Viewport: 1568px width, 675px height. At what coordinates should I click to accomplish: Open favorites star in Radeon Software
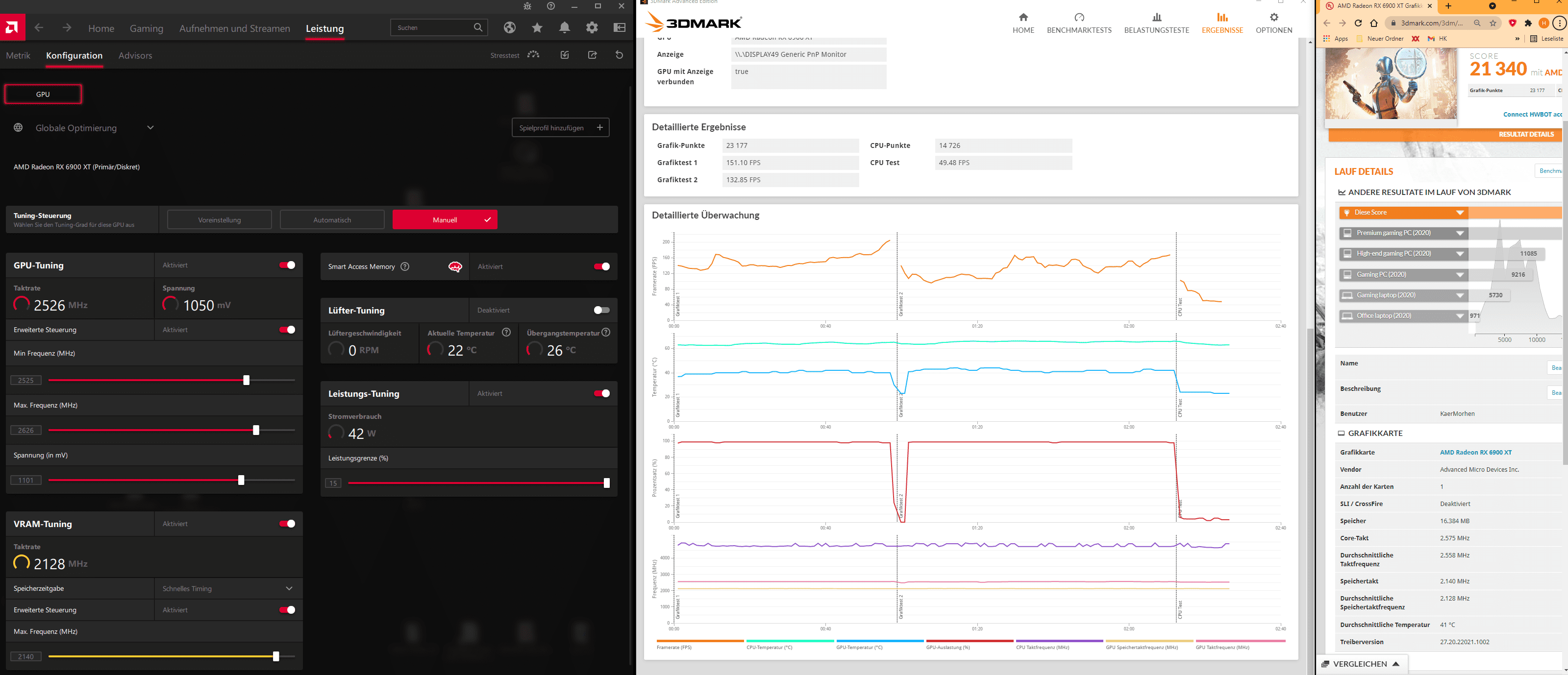(537, 27)
